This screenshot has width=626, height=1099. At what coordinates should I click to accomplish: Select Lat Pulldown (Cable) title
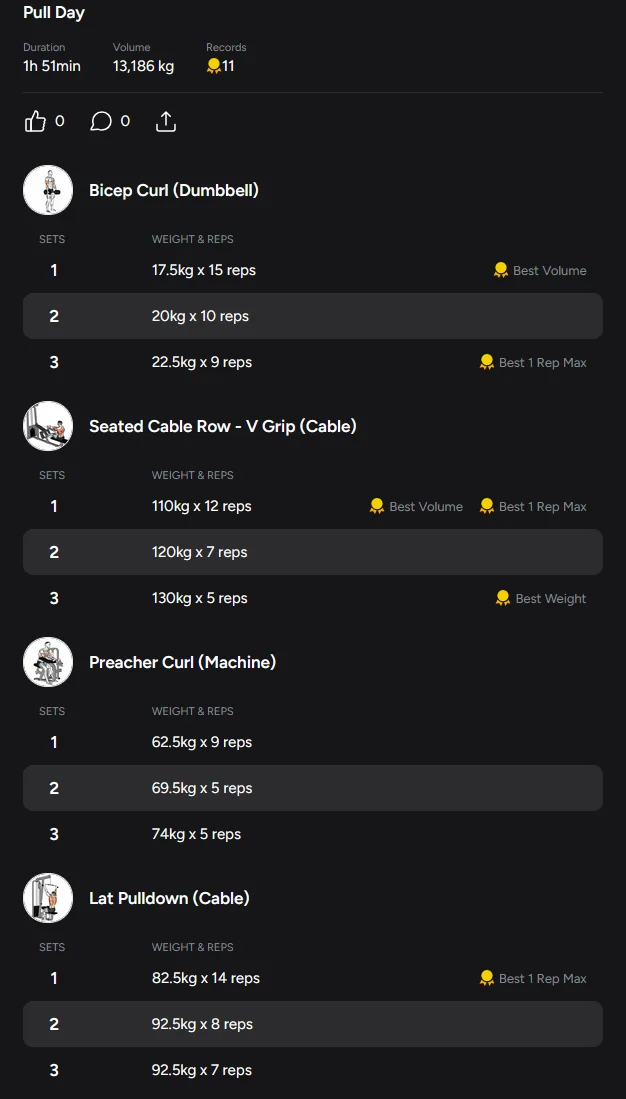click(x=169, y=898)
